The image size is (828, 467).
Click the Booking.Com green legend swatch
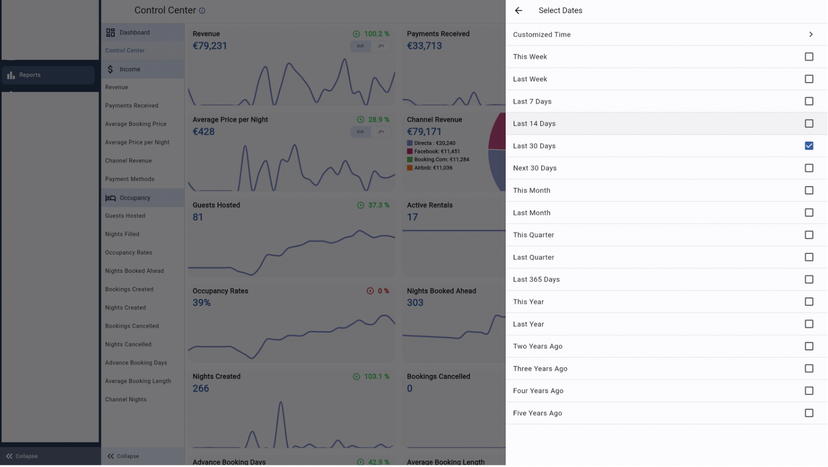[x=410, y=160]
